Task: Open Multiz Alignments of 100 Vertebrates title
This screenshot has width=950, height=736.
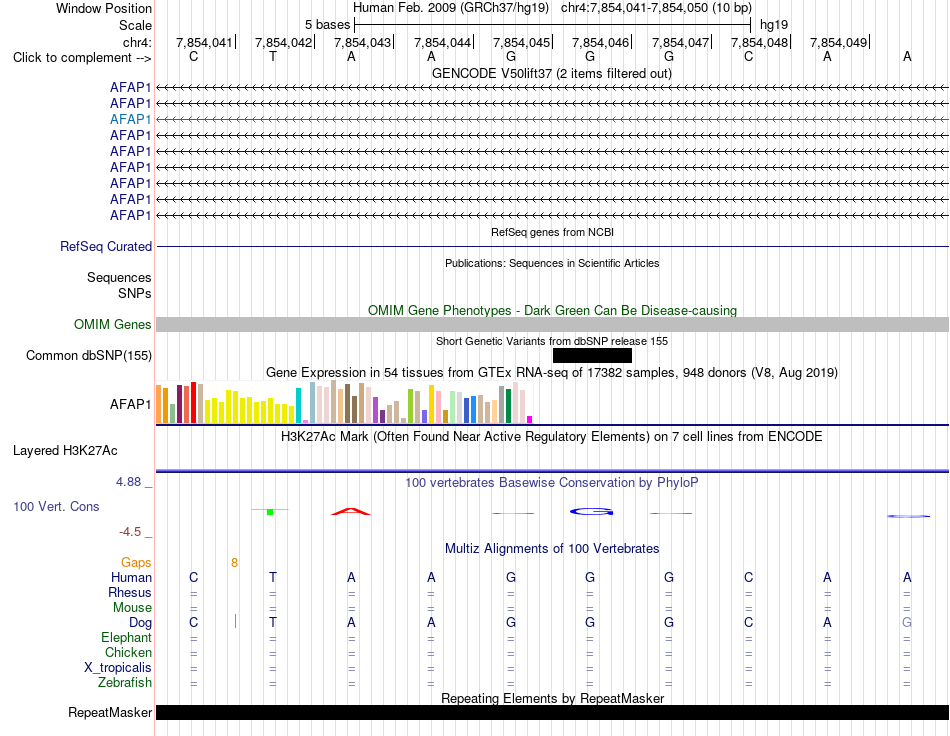Action: 552,549
